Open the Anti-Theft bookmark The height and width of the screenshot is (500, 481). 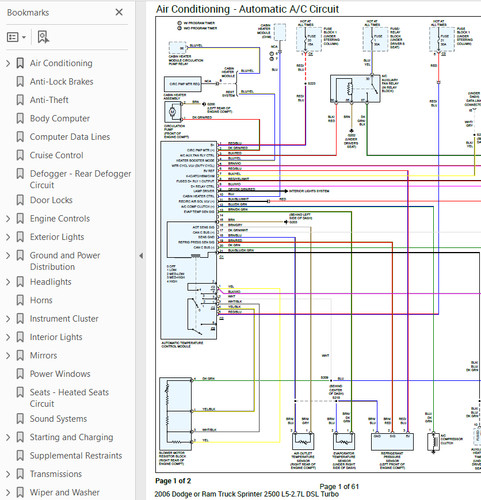(x=49, y=100)
